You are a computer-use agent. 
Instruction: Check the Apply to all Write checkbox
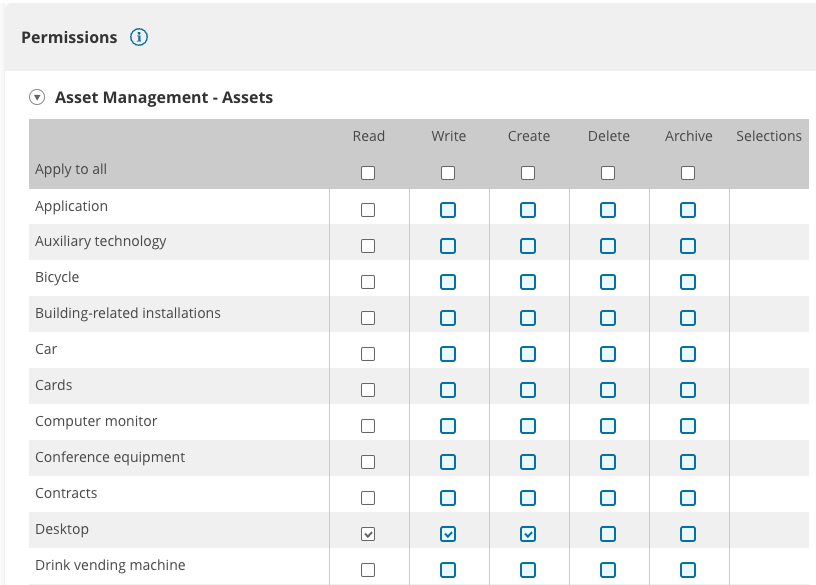click(x=448, y=173)
